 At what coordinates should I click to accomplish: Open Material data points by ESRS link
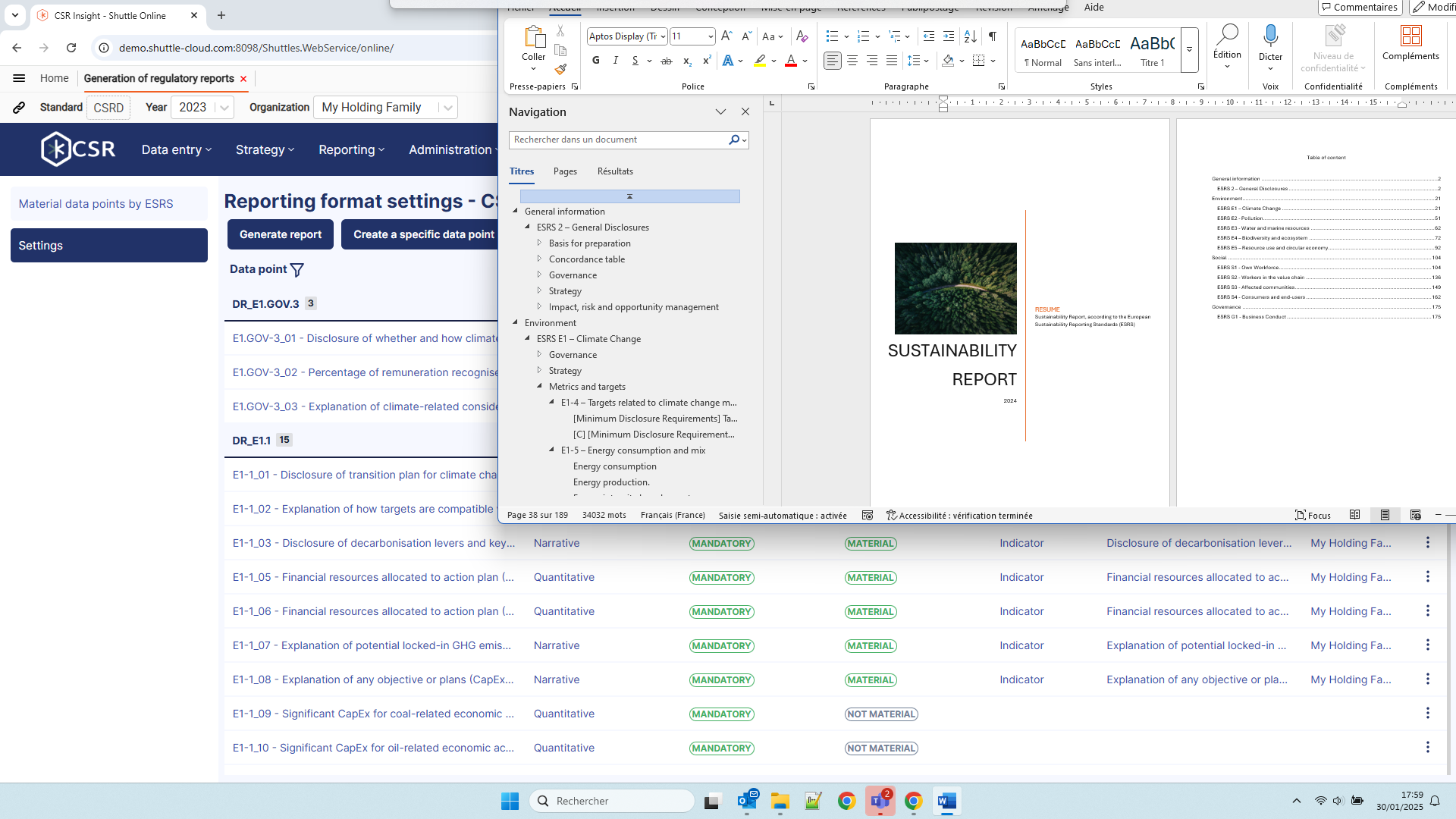pyautogui.click(x=96, y=204)
